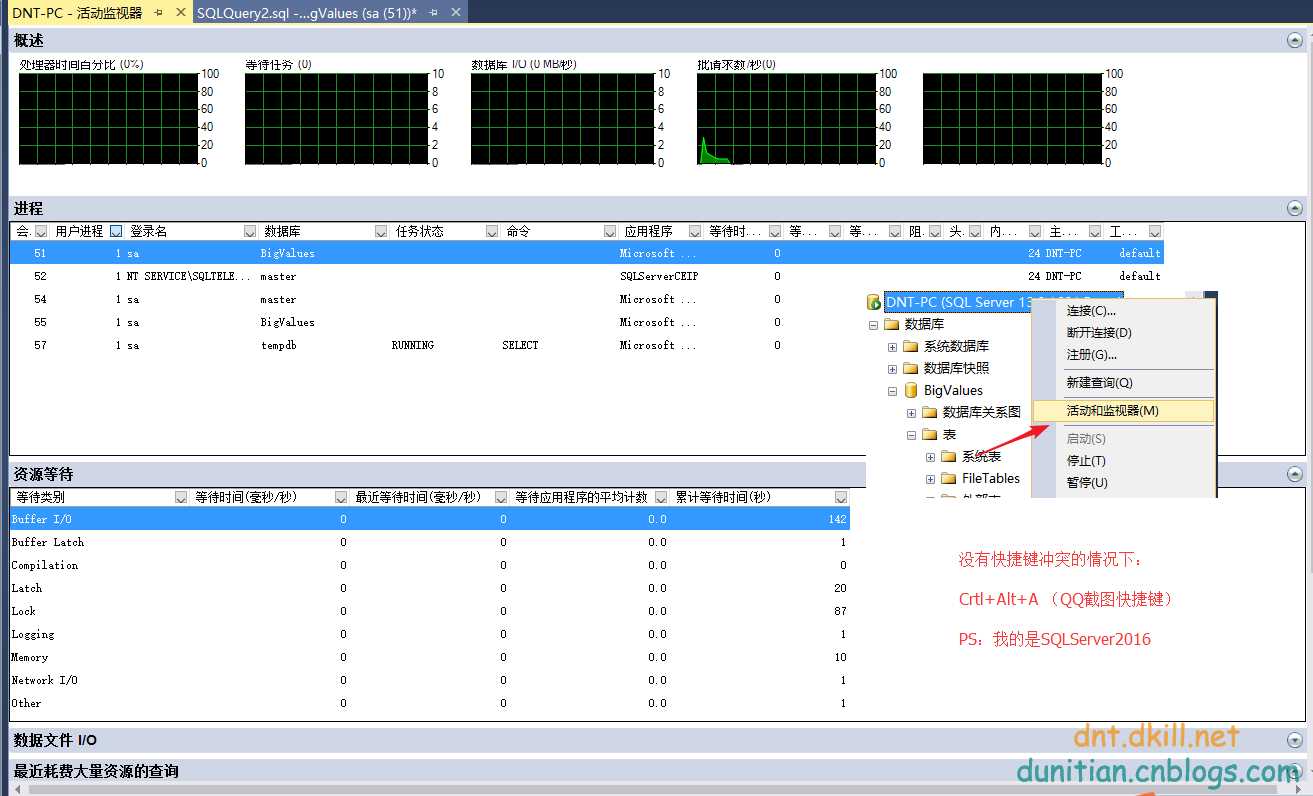Viewport: 1313px width, 796px height.
Task: Select the Memory wait row
Action: [x=430, y=657]
